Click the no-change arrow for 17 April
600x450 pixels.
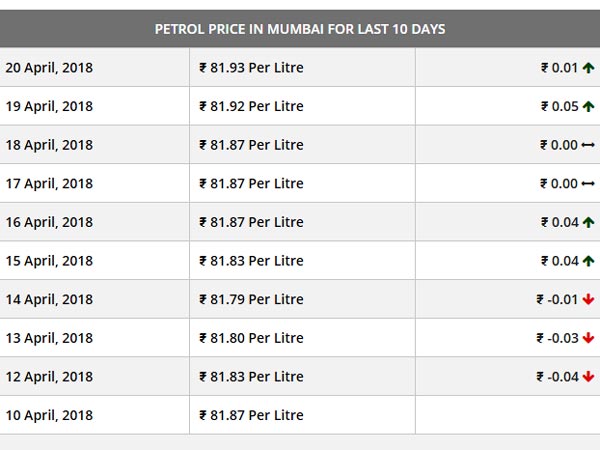[588, 184]
